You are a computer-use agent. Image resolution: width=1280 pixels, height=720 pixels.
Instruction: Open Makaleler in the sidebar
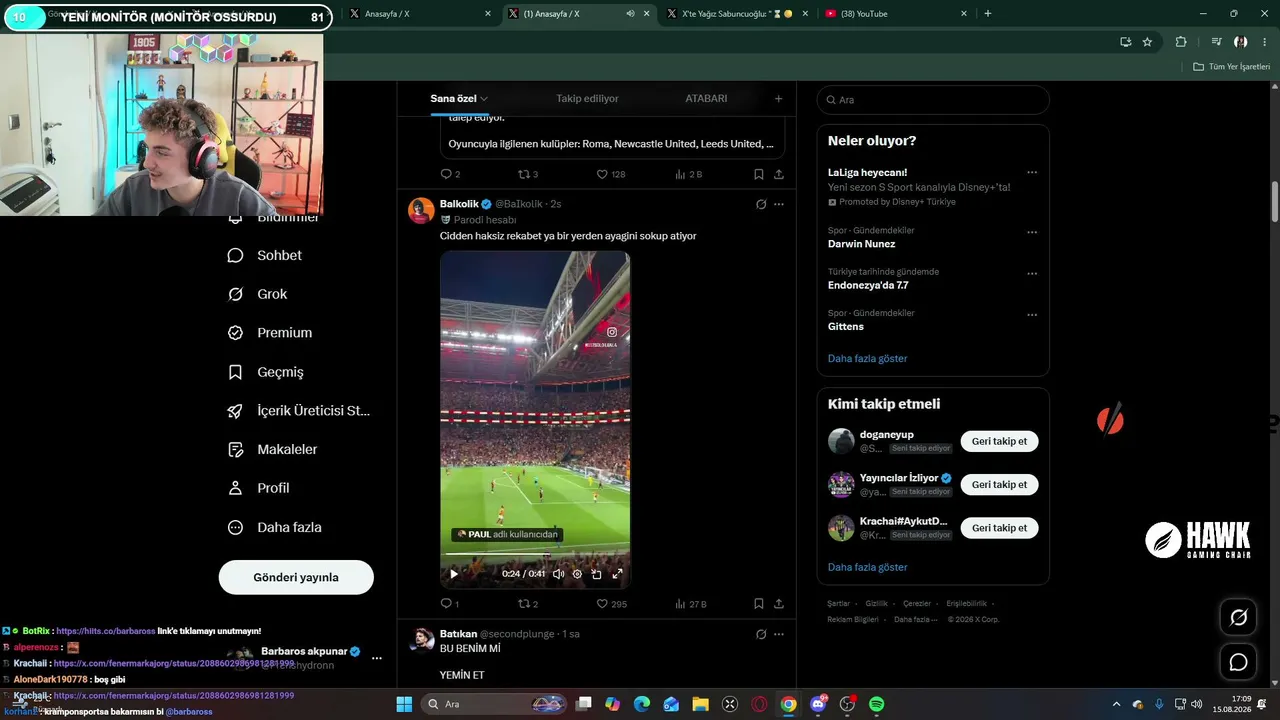(273, 450)
